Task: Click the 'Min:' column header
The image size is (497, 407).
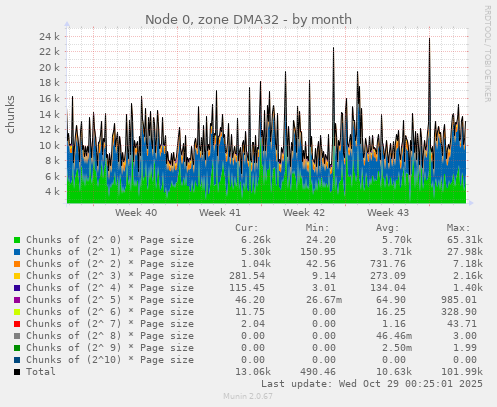Action: coord(317,228)
